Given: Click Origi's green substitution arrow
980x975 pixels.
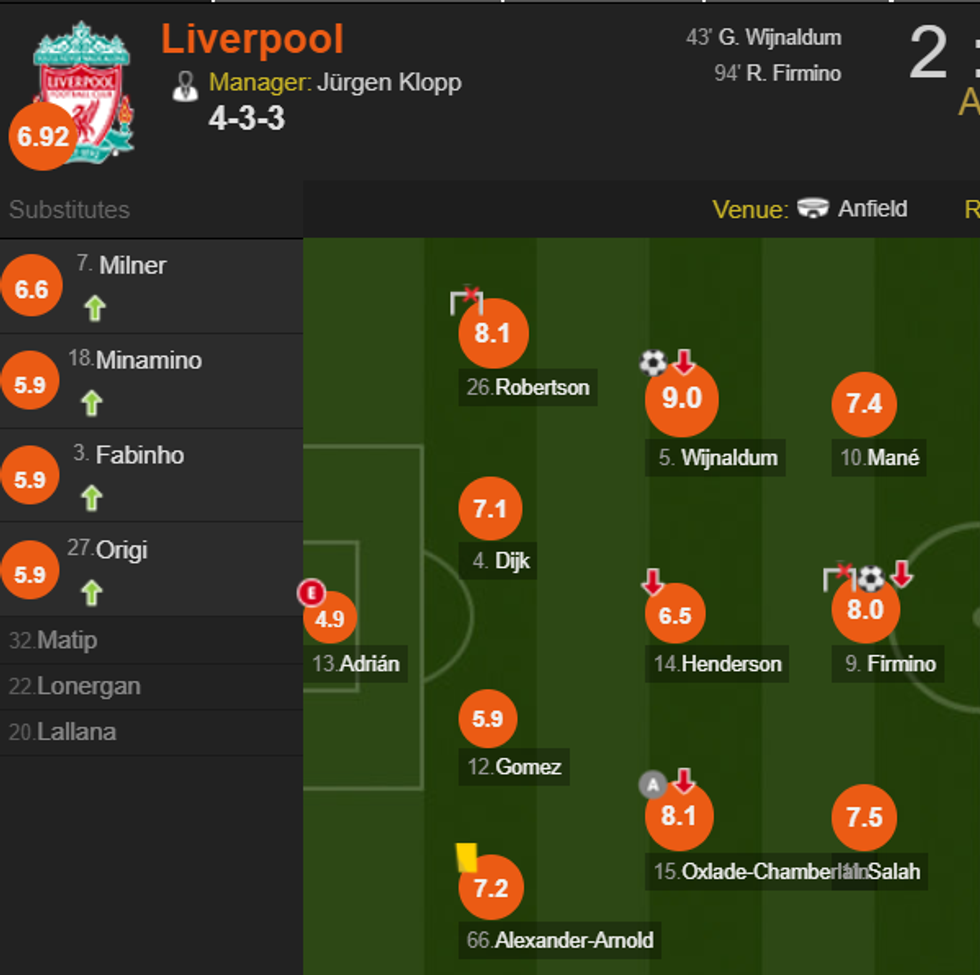Looking at the screenshot, I should point(92,593).
